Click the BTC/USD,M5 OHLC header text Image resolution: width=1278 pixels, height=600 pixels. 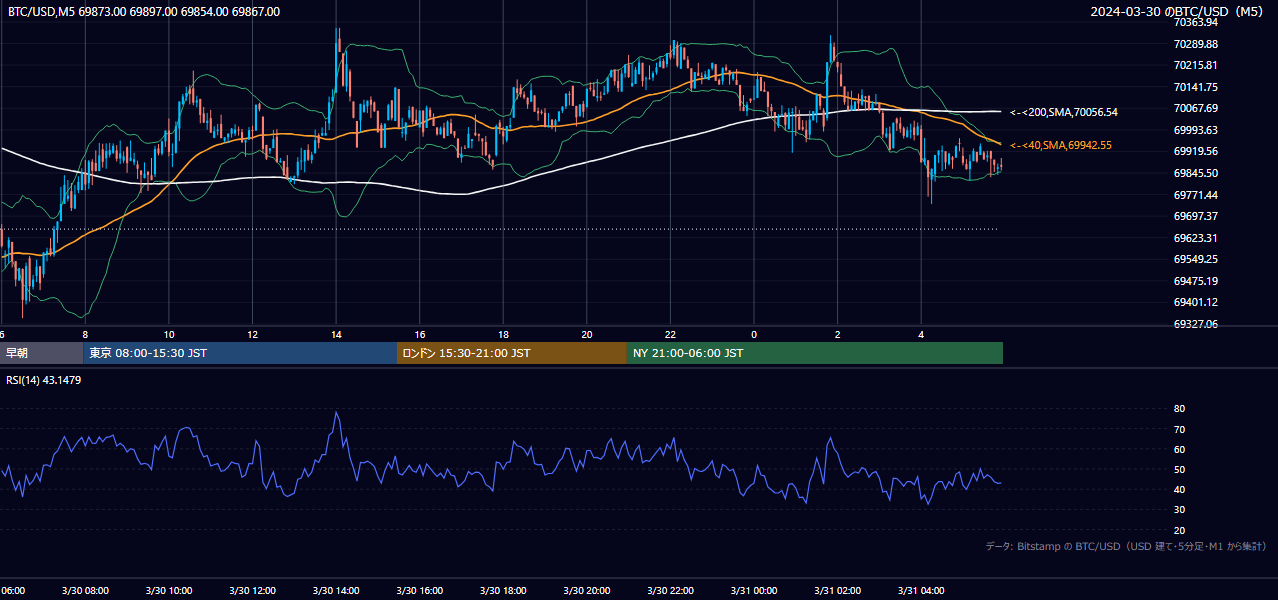(144, 12)
